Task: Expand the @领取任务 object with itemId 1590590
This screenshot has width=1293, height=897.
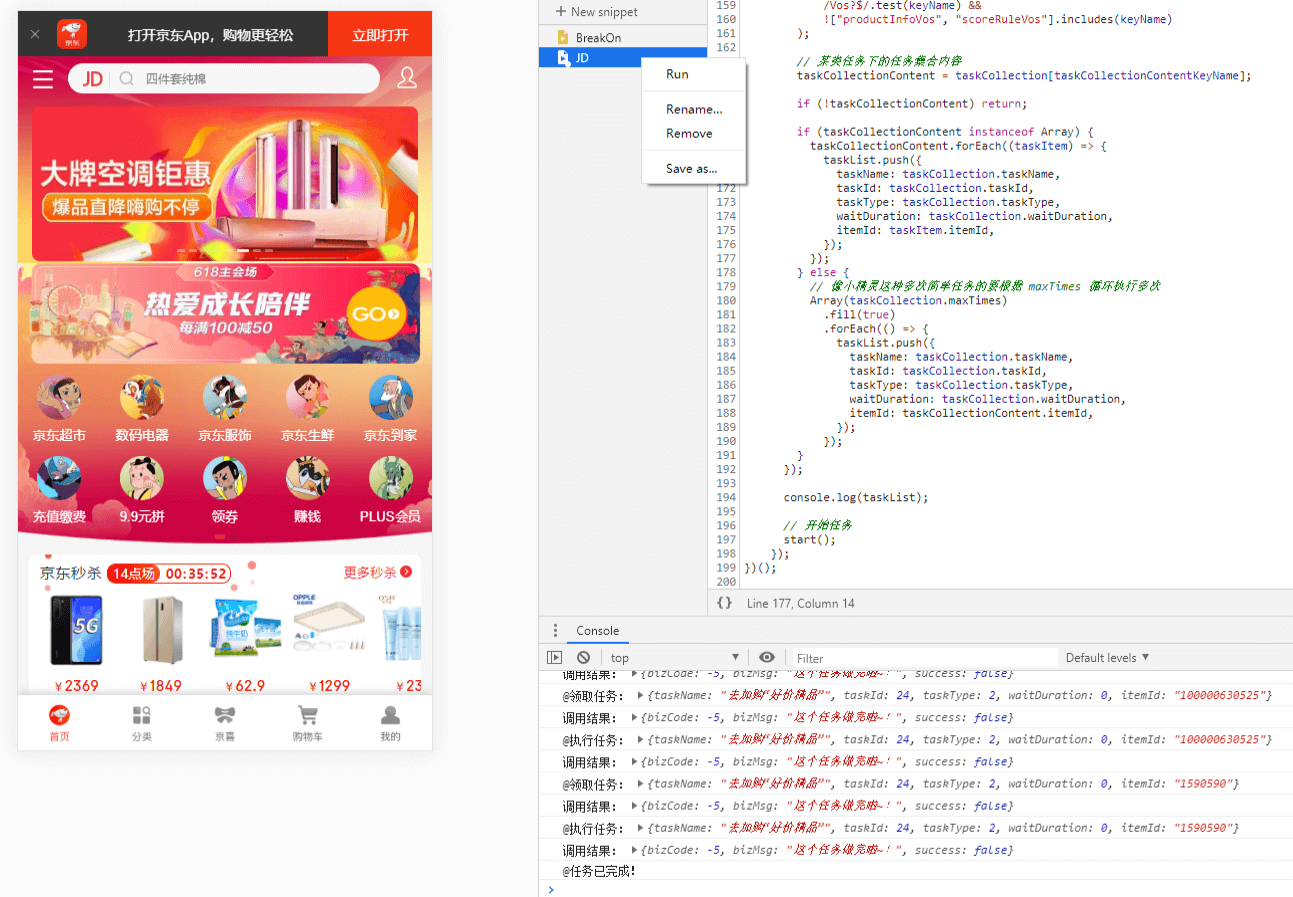Action: click(639, 784)
